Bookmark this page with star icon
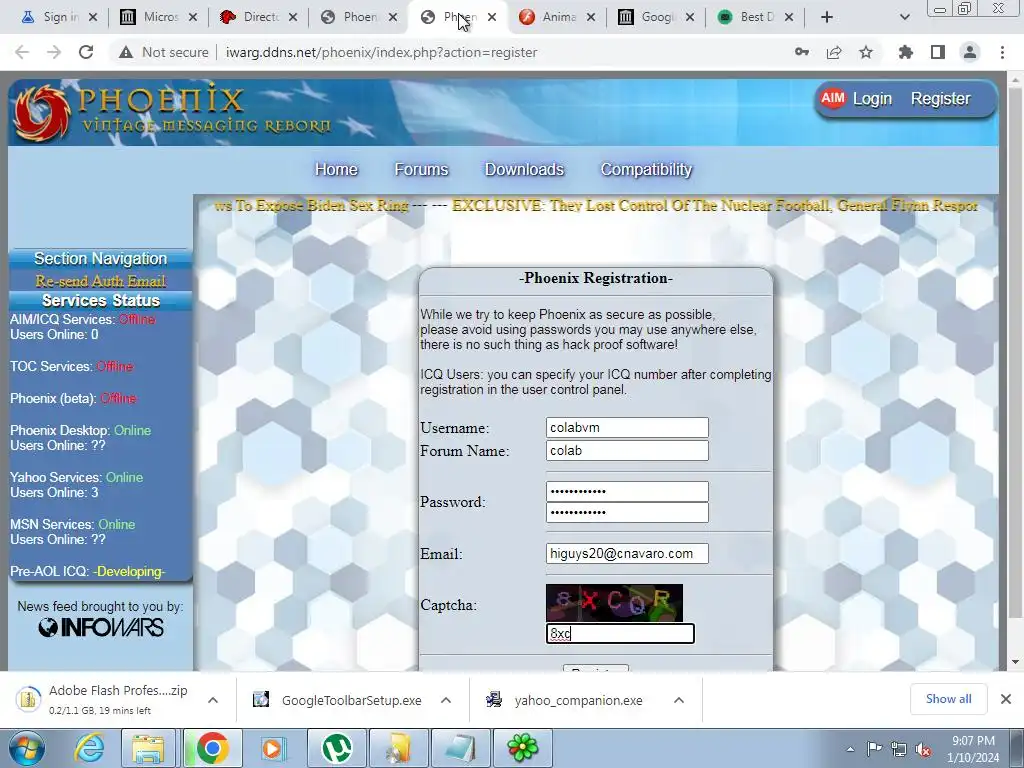Image resolution: width=1024 pixels, height=768 pixels. click(x=866, y=52)
